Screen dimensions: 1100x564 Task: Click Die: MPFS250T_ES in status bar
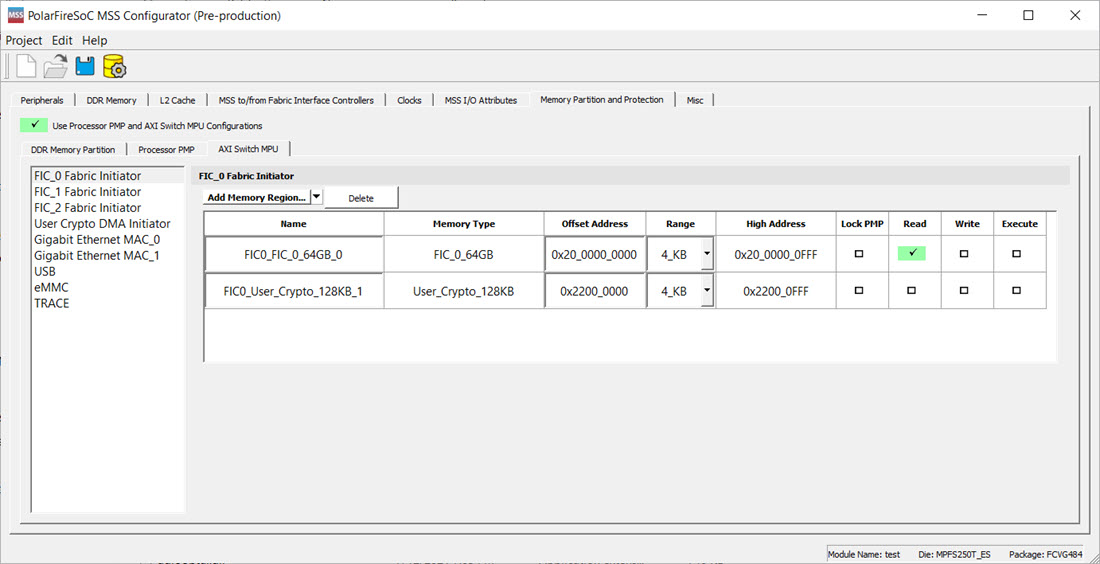(953, 554)
